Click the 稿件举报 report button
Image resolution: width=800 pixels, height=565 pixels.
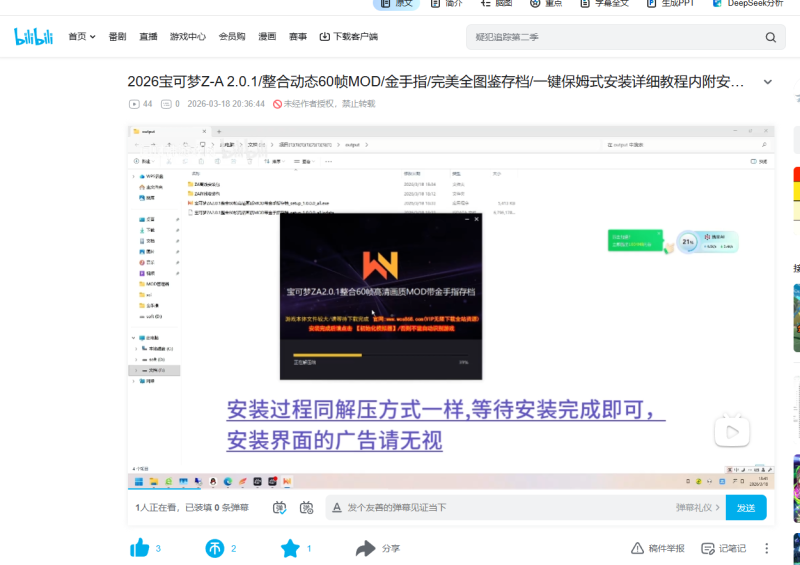point(657,548)
